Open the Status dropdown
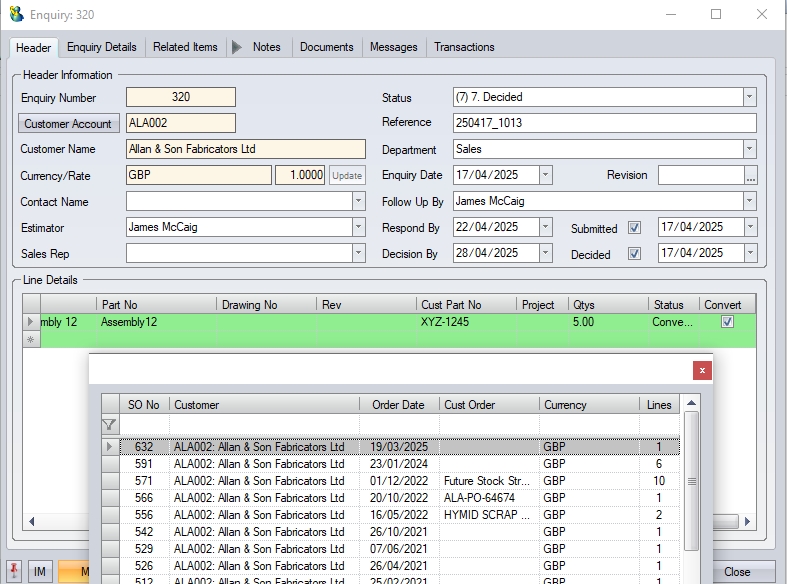 tap(749, 97)
